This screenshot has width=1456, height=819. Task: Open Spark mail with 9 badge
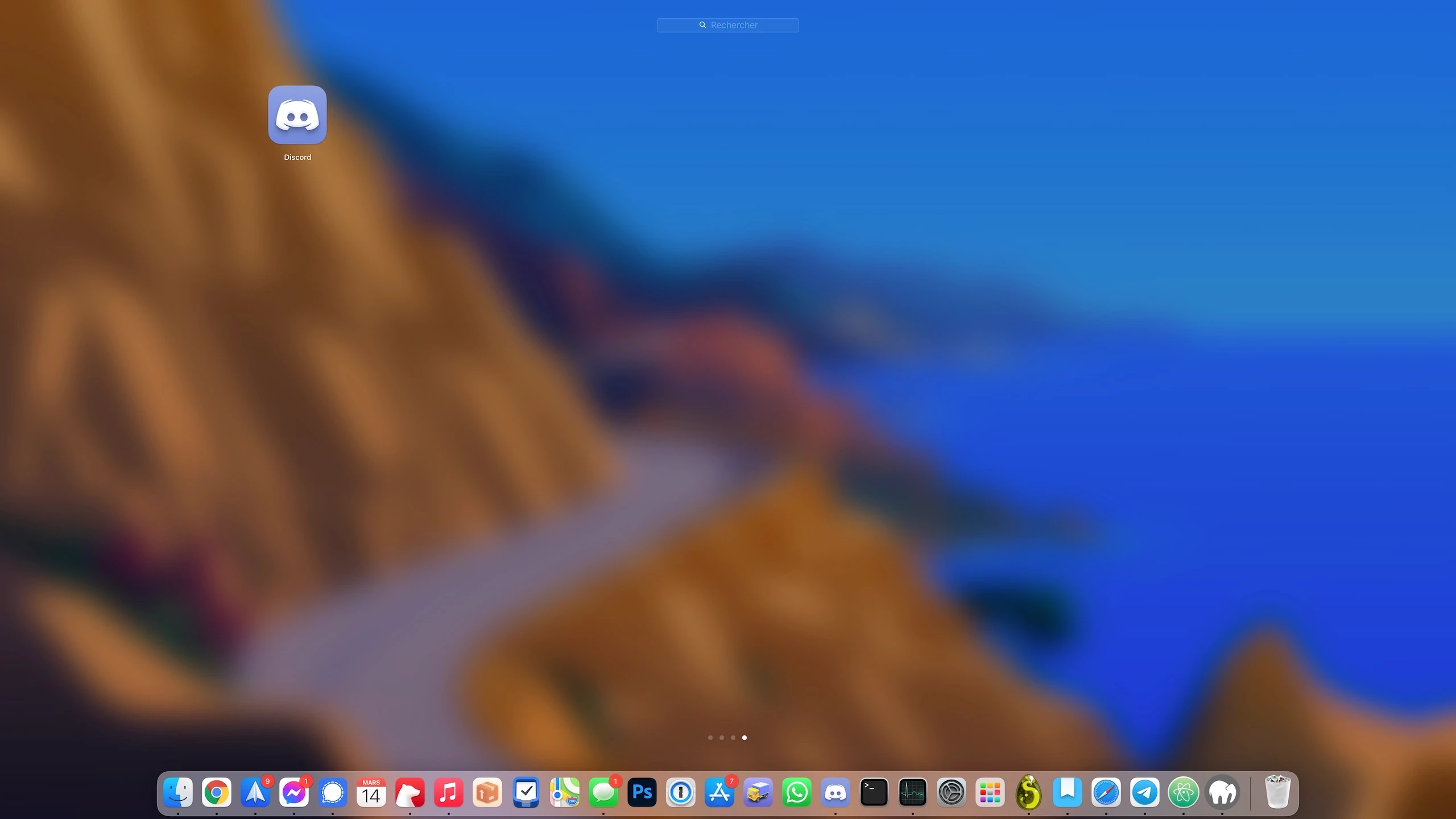coord(255,792)
